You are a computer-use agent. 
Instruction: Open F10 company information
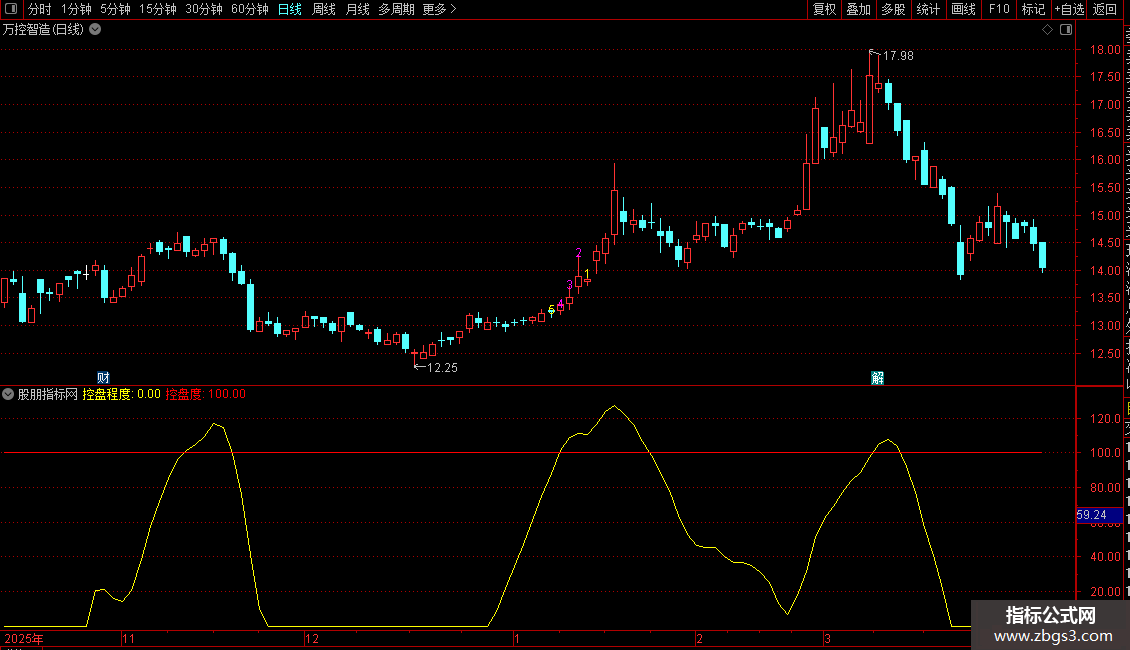pyautogui.click(x=999, y=9)
